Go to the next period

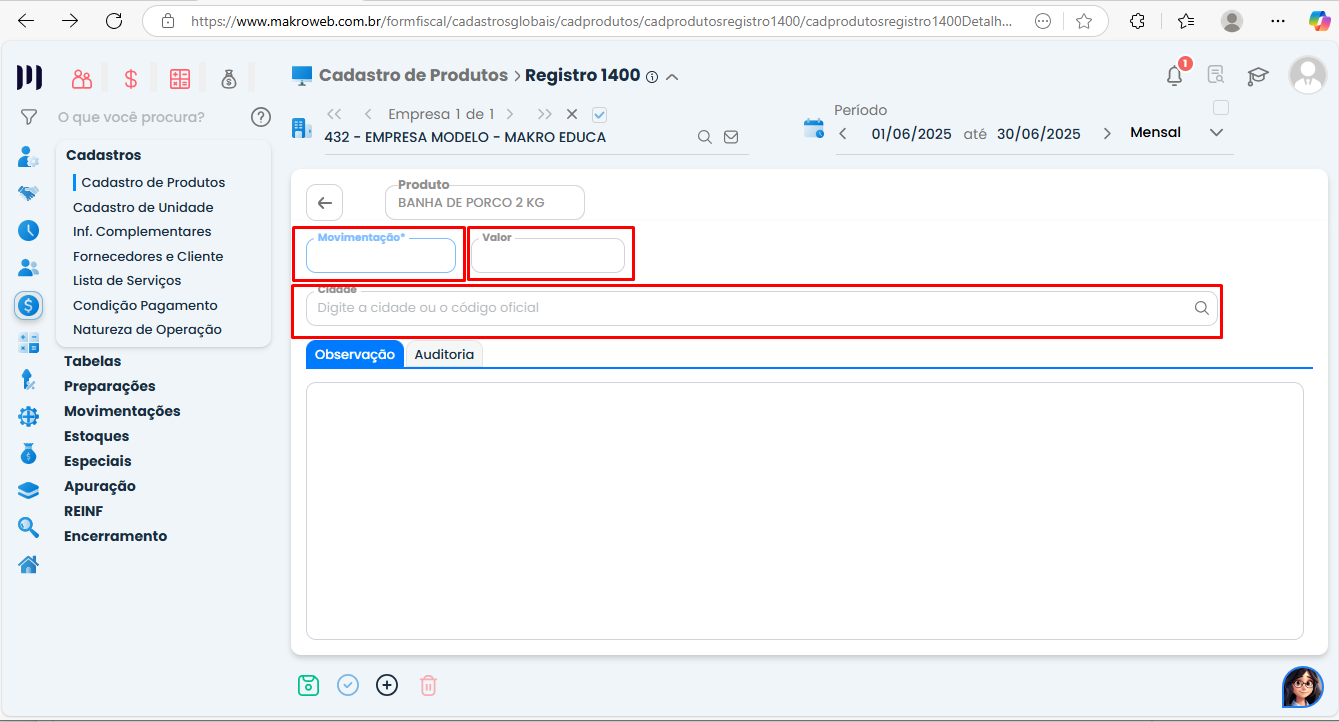click(1107, 134)
